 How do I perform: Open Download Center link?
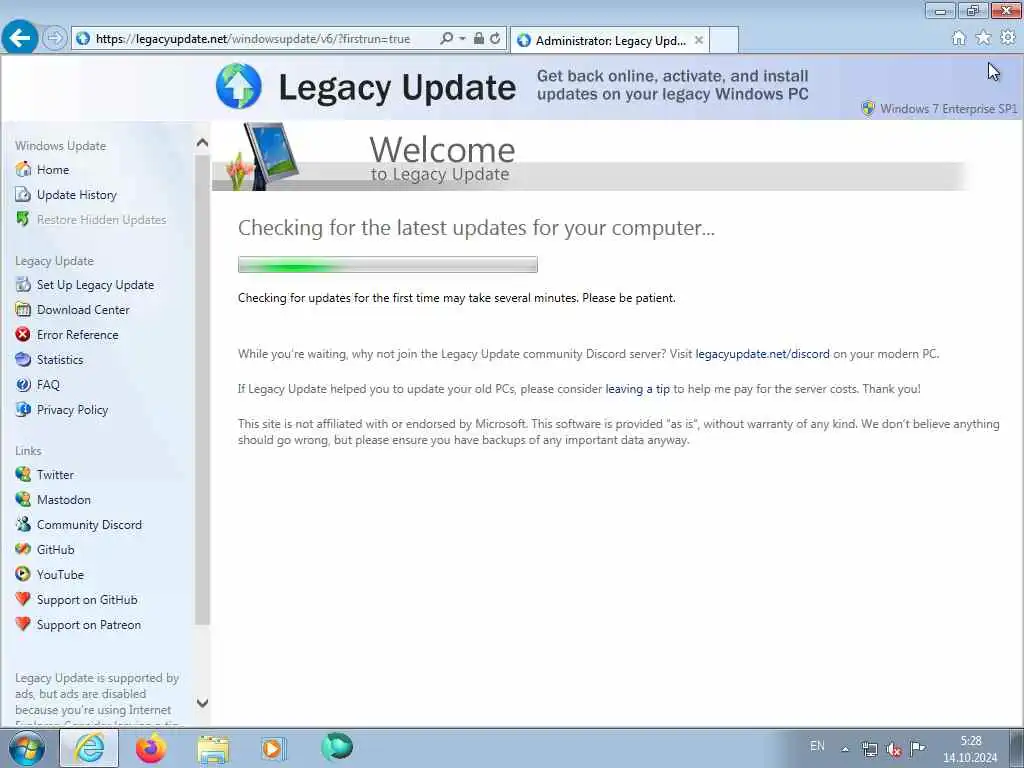pyautogui.click(x=83, y=310)
